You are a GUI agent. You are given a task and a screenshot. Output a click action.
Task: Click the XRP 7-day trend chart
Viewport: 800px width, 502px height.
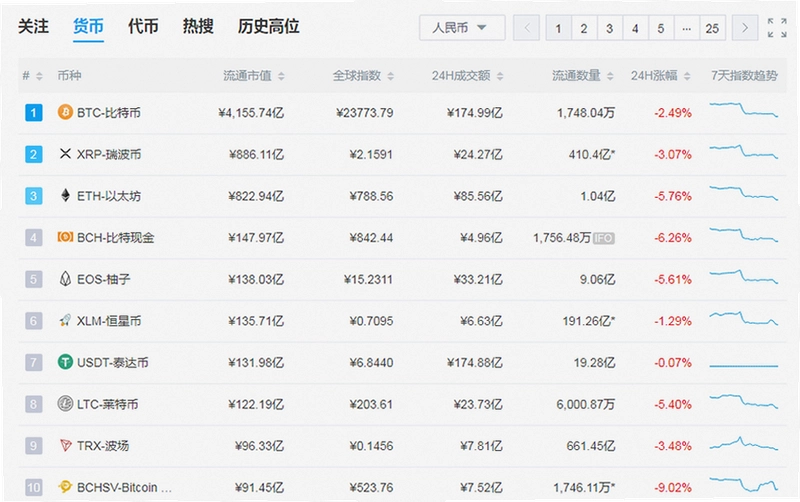click(x=743, y=151)
